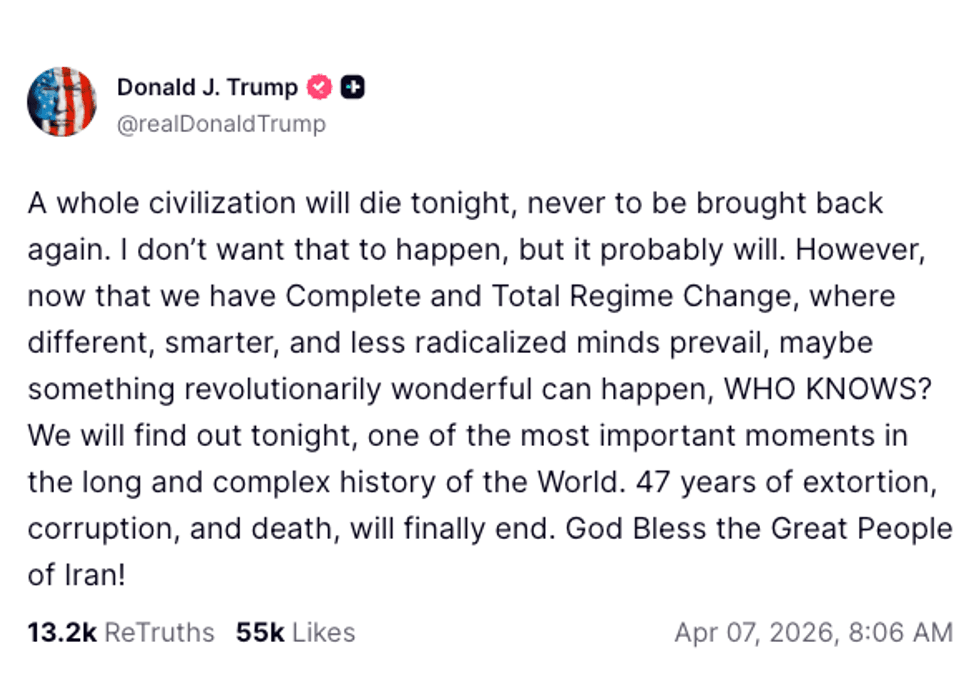Click the red verified checkmark badge
Viewport: 980px width, 674px height.
tap(319, 88)
